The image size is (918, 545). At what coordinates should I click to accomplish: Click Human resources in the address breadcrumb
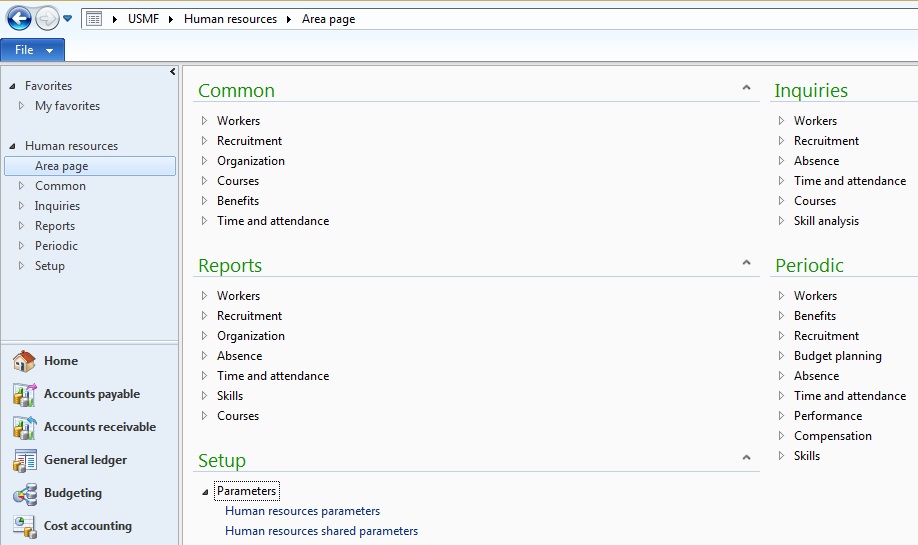coord(230,19)
